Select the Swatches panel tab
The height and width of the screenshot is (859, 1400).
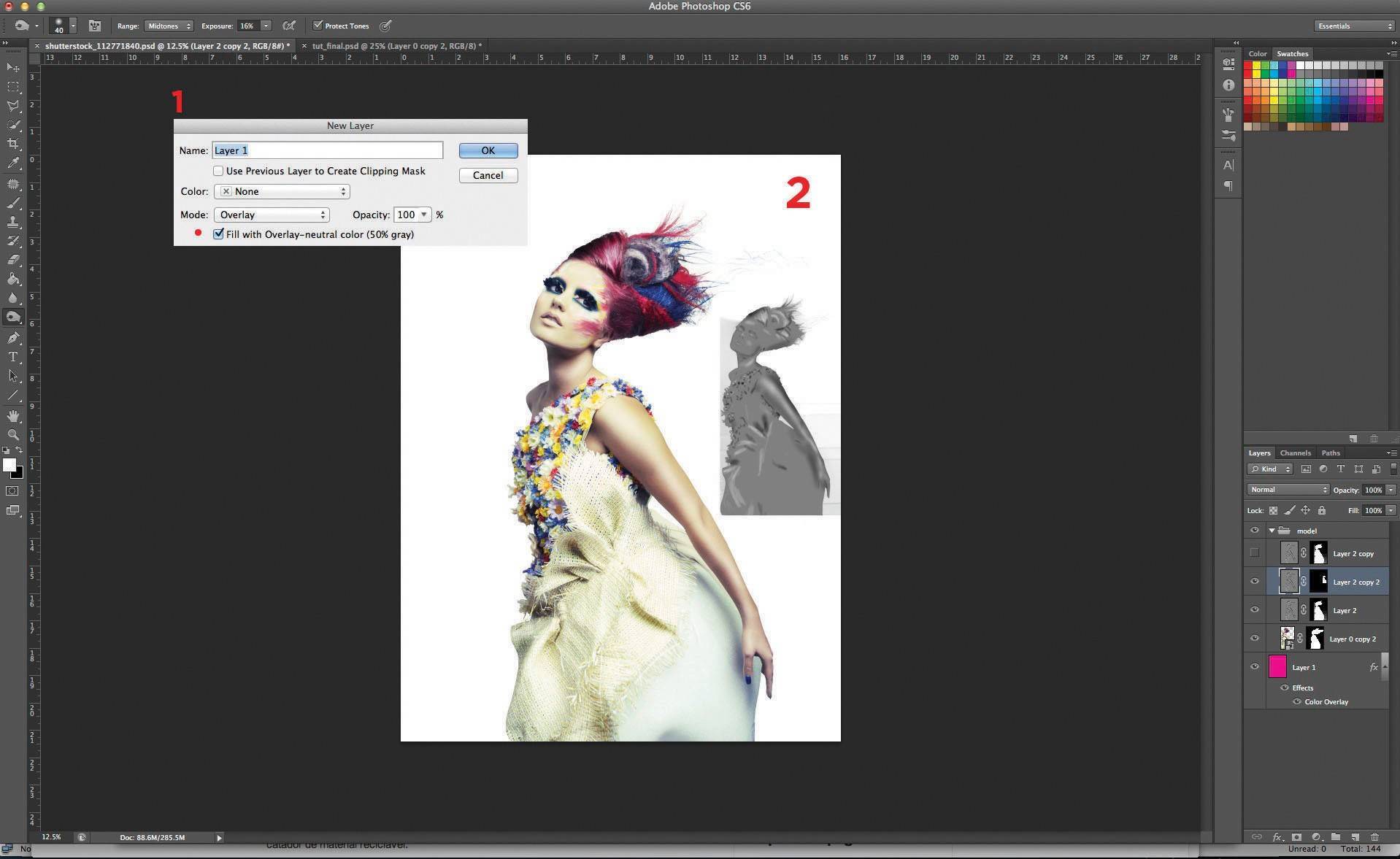[1292, 54]
